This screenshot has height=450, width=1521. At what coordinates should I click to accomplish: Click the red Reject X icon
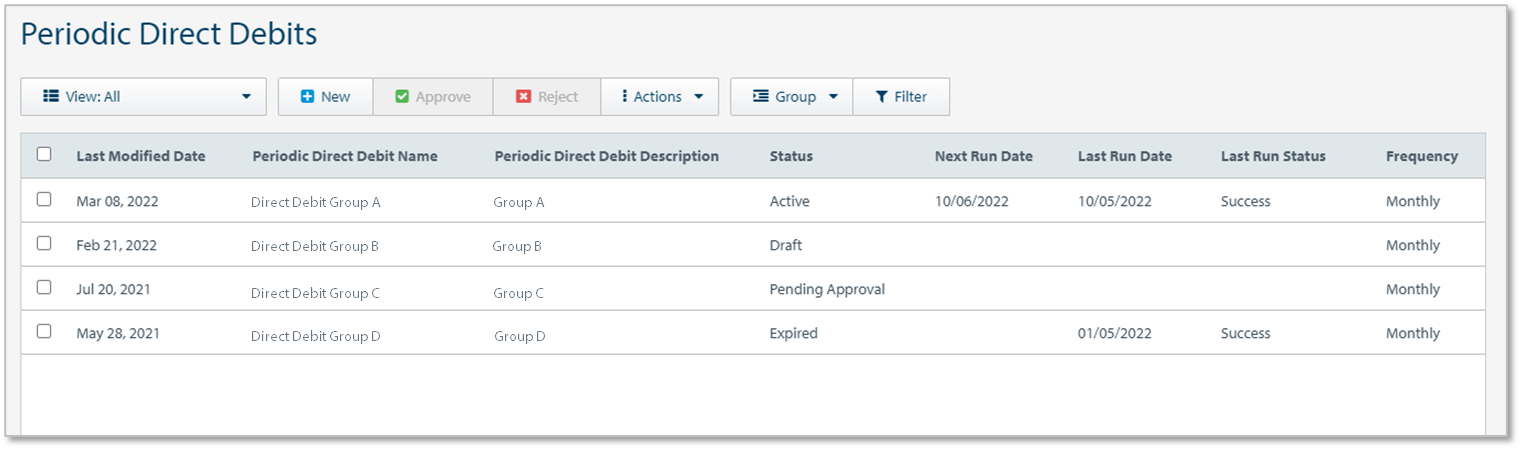click(x=523, y=97)
